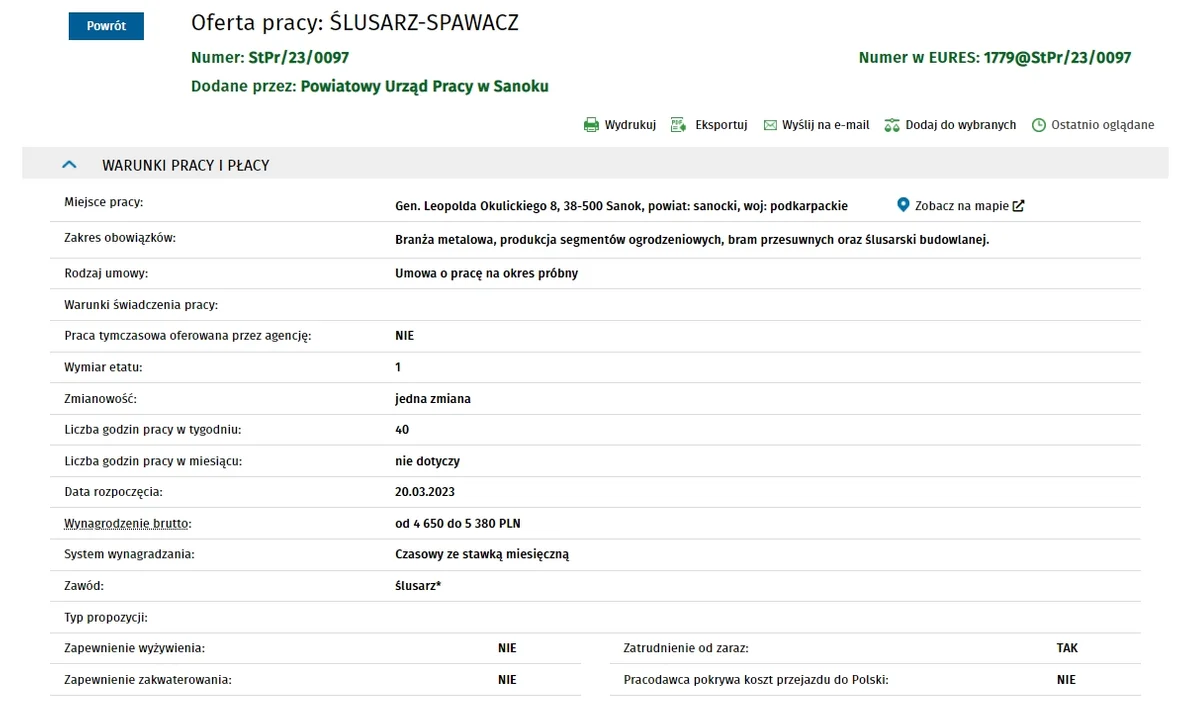Image resolution: width=1194 pixels, height=720 pixels.
Task: Click Czasowy ze stawką miesięczną value
Action: [482, 554]
